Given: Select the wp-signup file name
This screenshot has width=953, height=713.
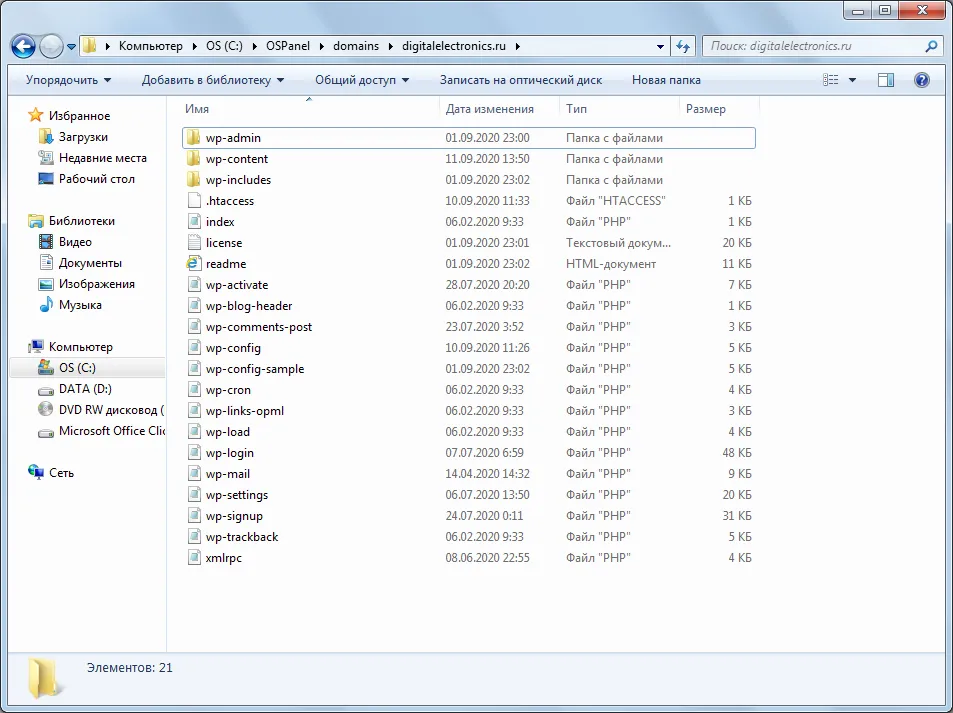Looking at the screenshot, I should [234, 516].
